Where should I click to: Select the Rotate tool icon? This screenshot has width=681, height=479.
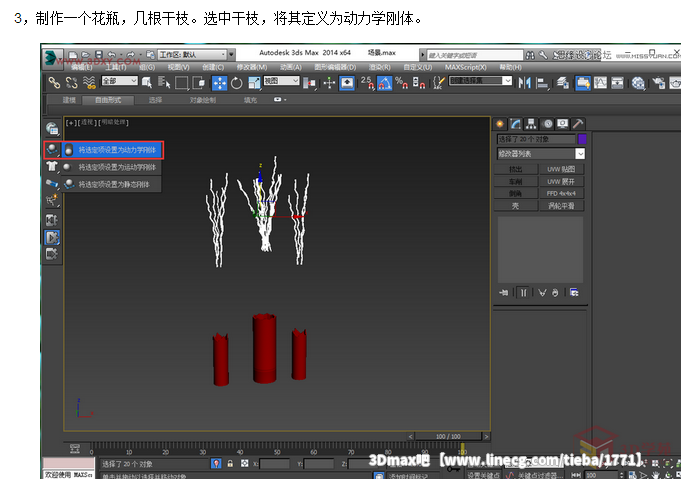pos(237,83)
